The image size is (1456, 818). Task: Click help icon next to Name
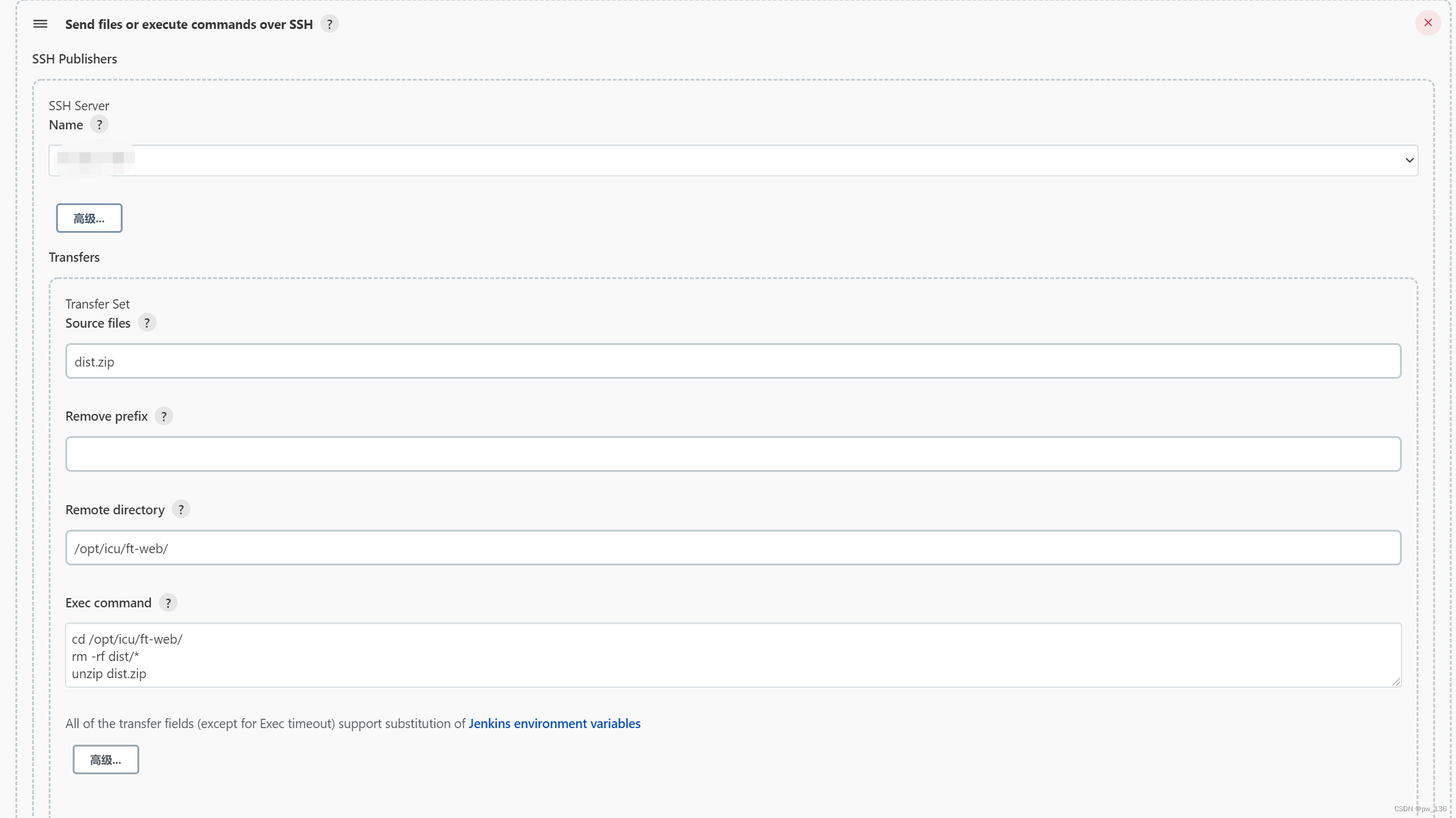click(x=99, y=124)
